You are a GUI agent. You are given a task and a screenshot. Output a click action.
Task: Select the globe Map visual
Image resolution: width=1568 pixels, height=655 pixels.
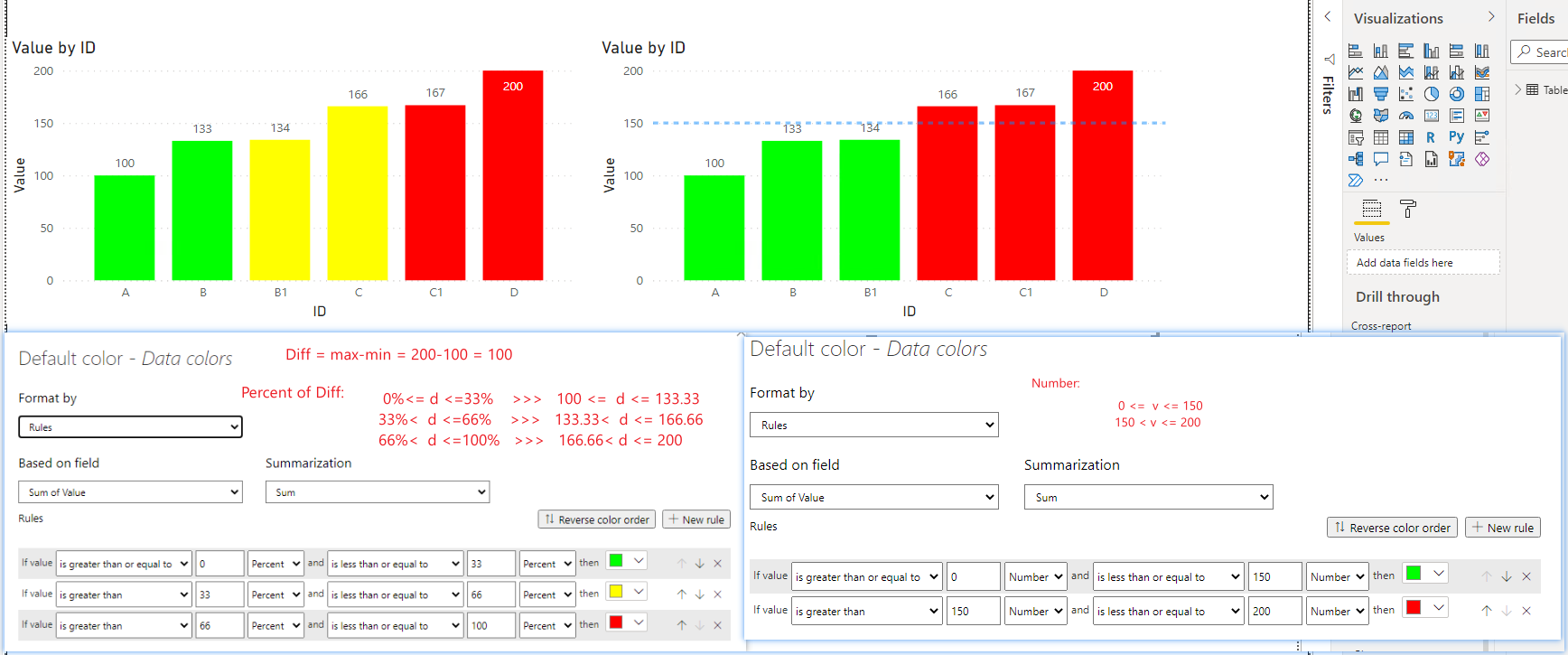click(x=1356, y=116)
